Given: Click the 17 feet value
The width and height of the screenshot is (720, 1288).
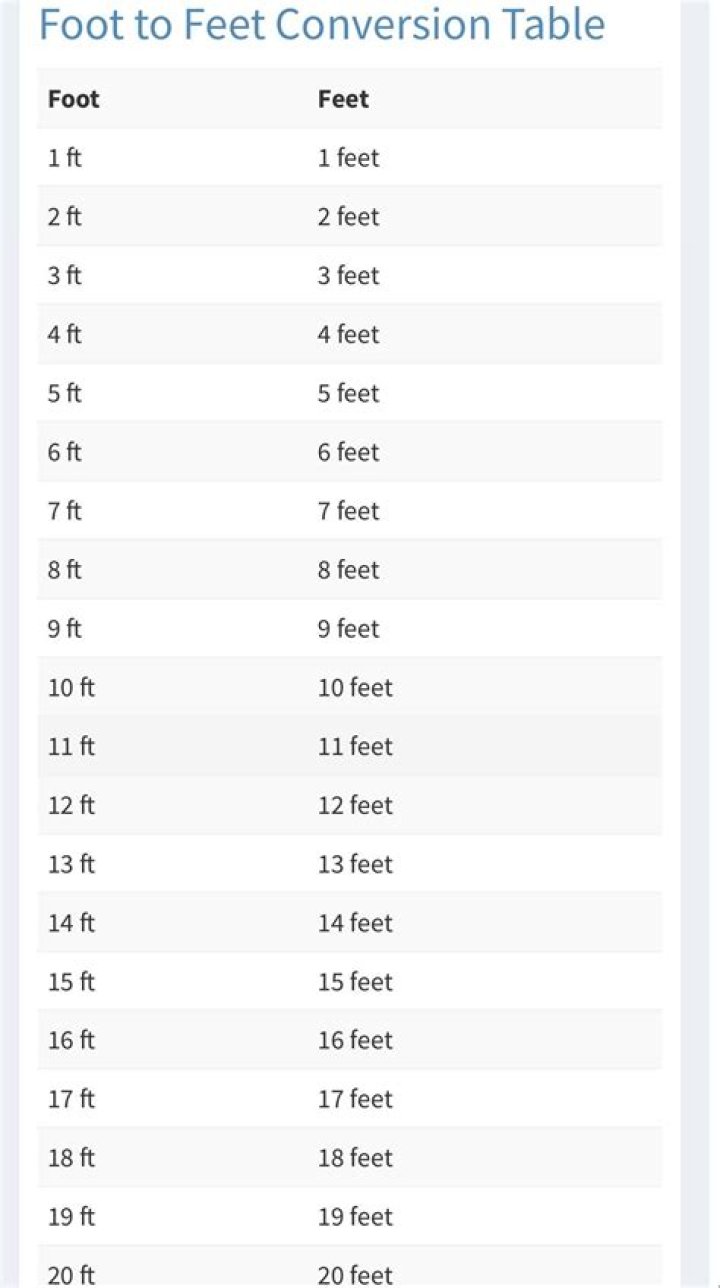Looking at the screenshot, I should coord(355,1100).
